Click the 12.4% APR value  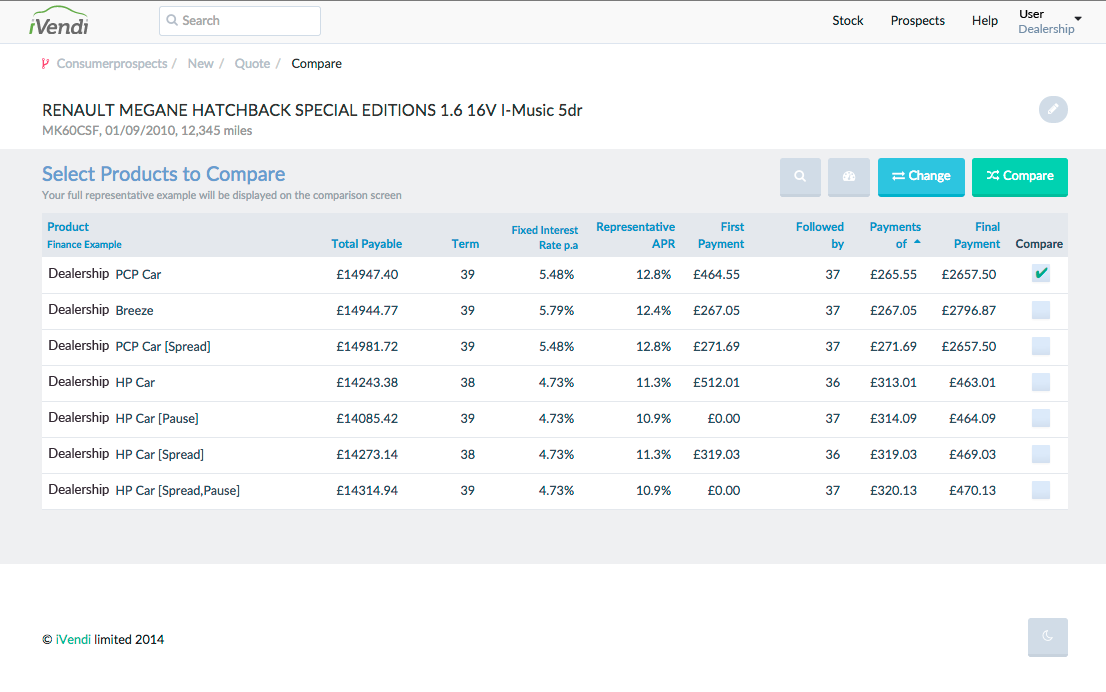653,310
